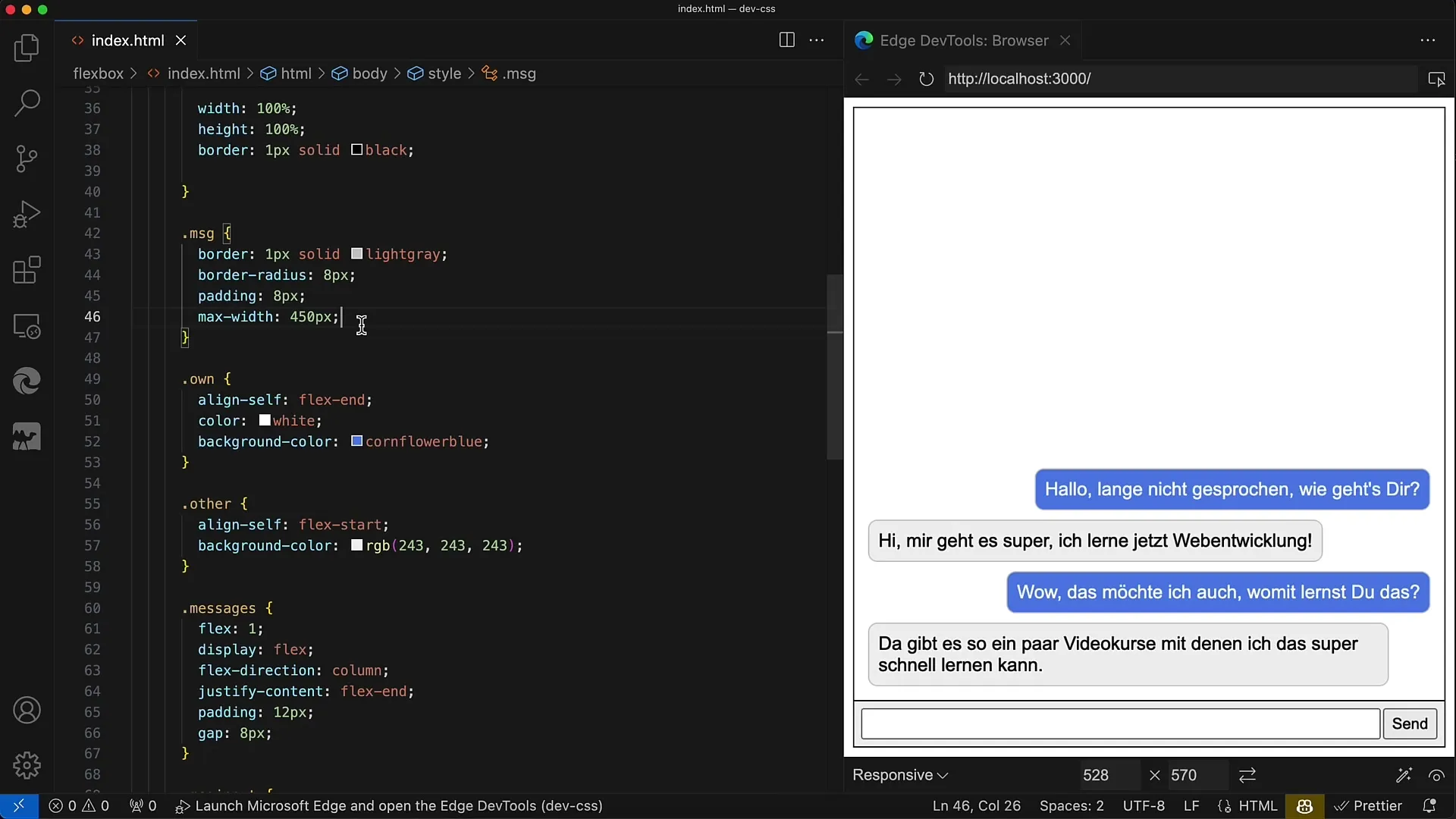Click the ports forwarded status indicator

coord(143,805)
